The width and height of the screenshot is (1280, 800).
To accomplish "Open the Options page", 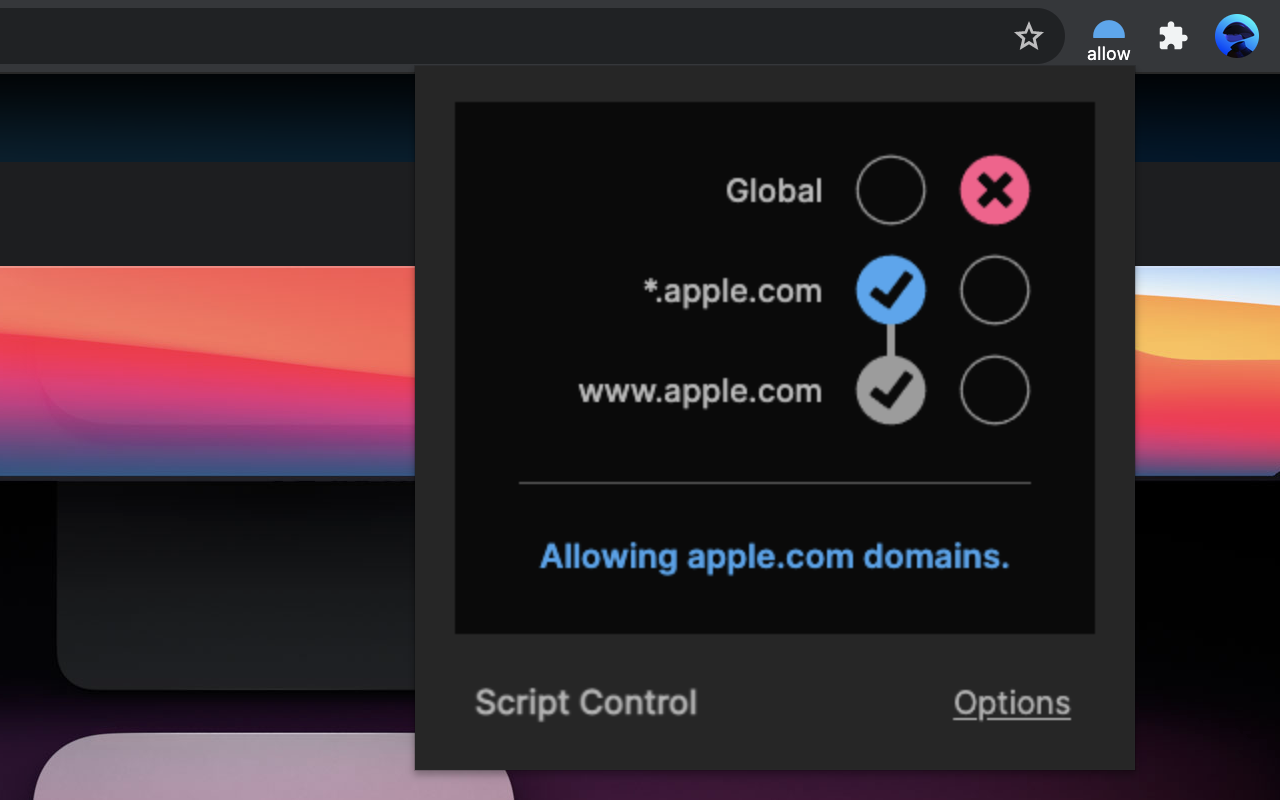I will (x=1011, y=702).
